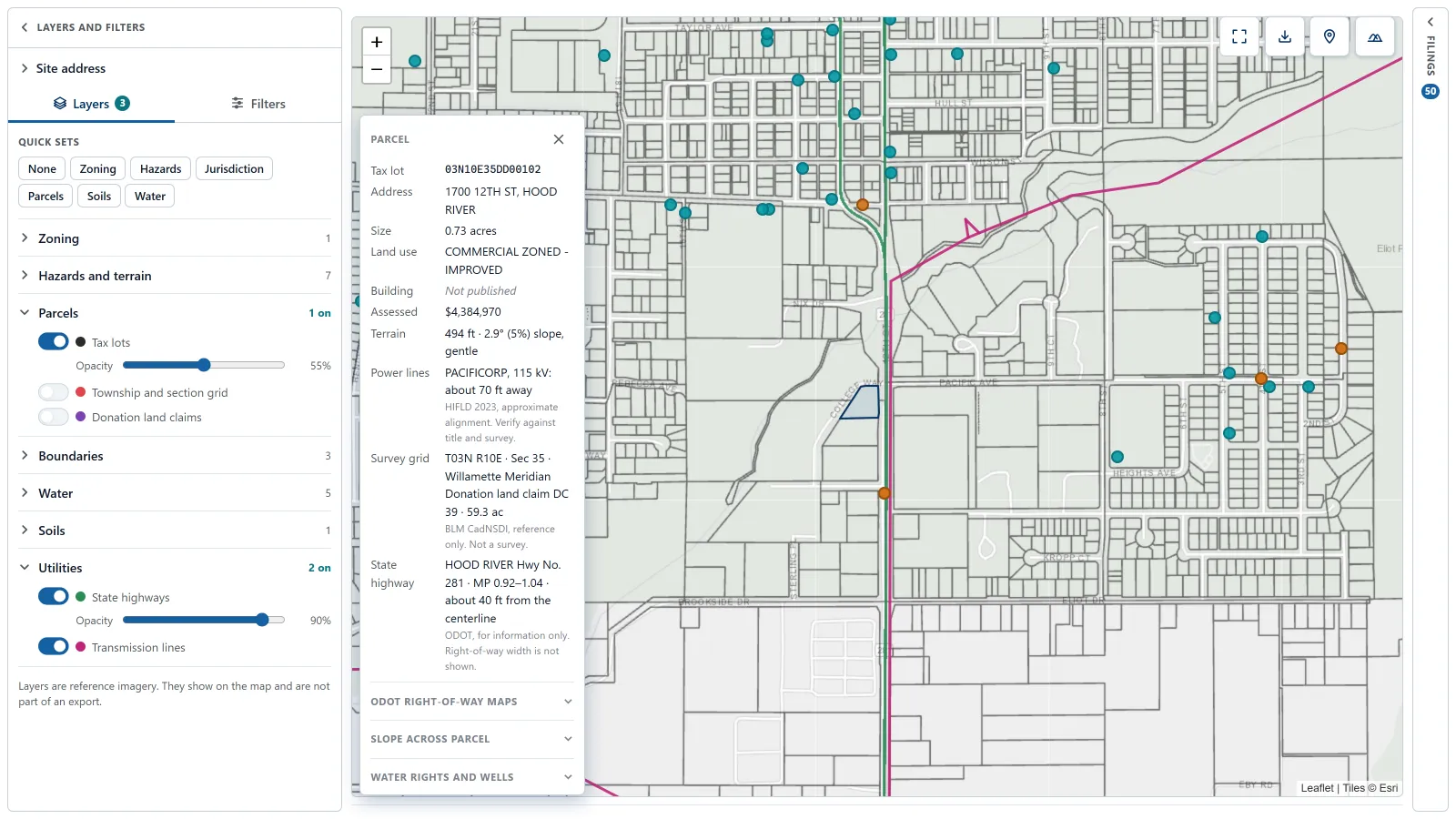Expand Hazards and terrain group
1456x819 pixels.
175,276
